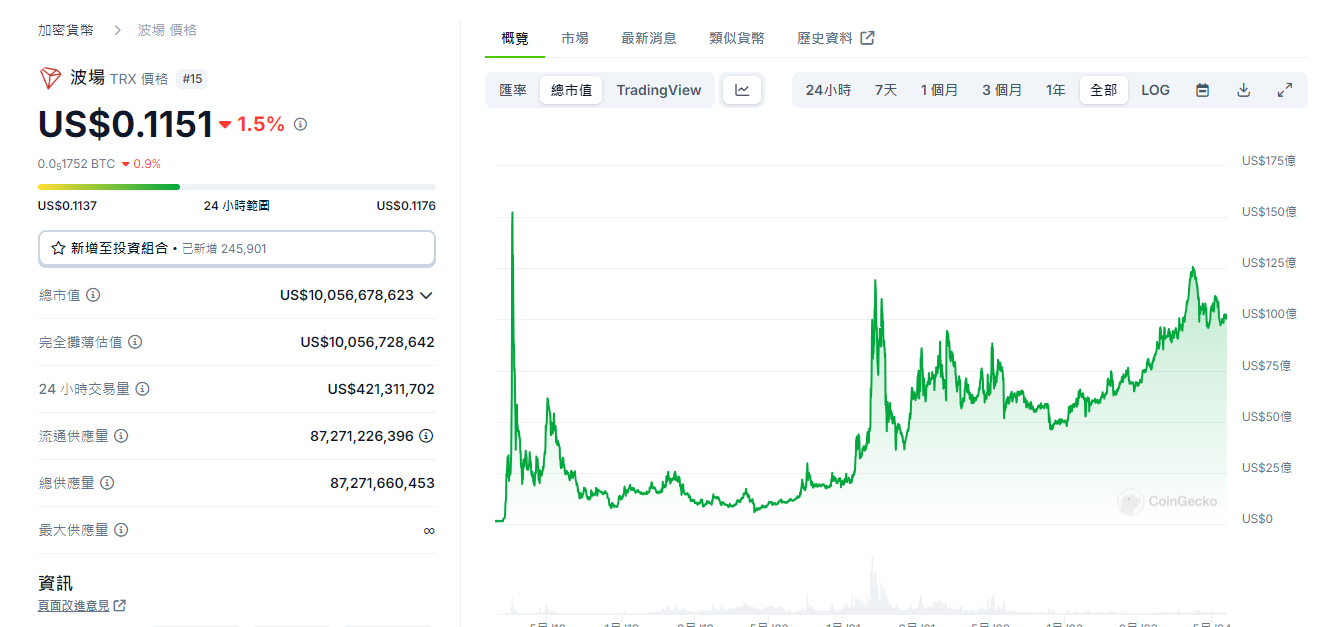Screen dimensions: 1329x627
Task: Click the US$10,056,728,642 valuation value
Action: point(368,342)
